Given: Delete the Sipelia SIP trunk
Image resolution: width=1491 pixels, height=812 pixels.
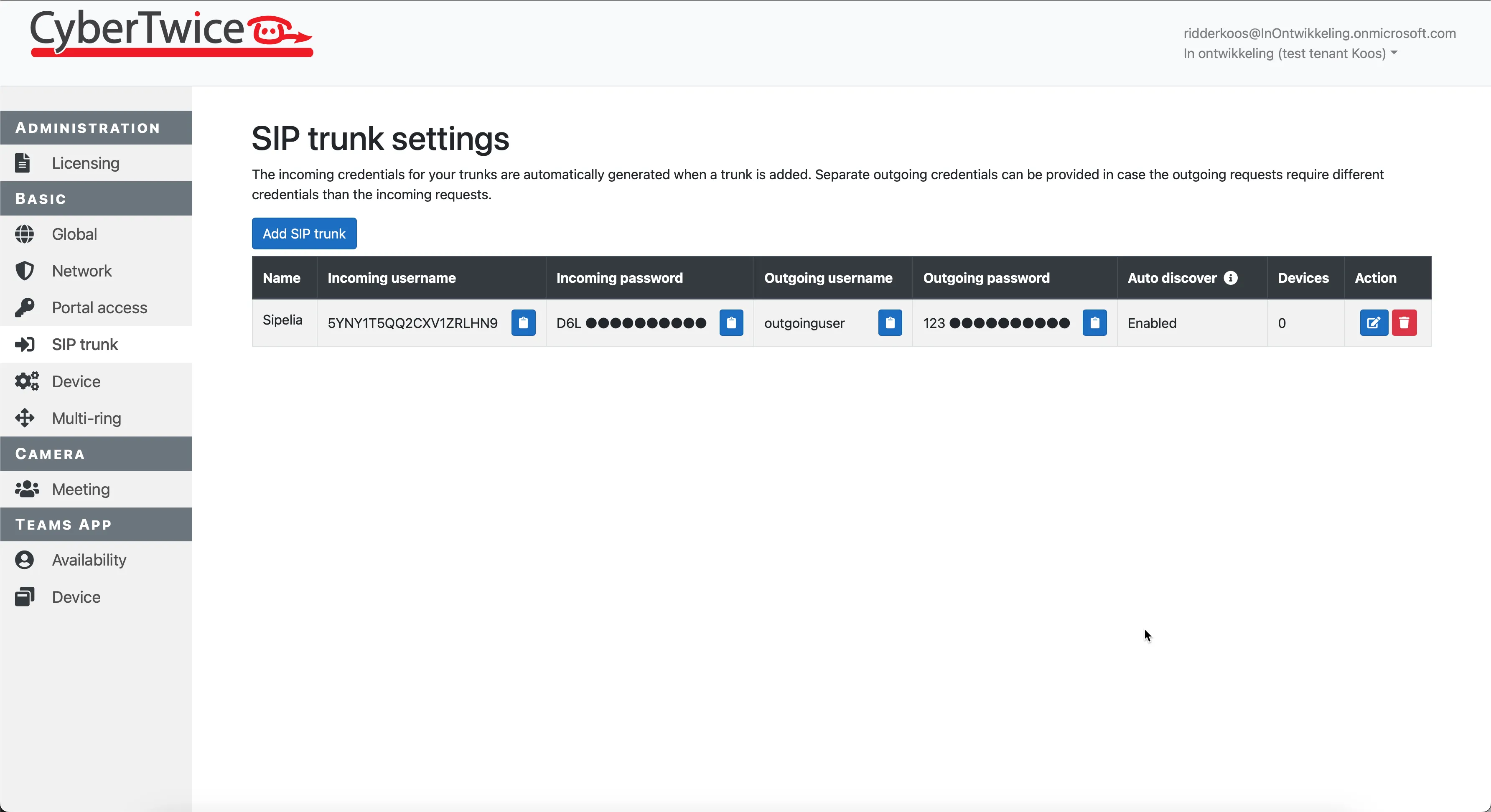Looking at the screenshot, I should [x=1404, y=323].
